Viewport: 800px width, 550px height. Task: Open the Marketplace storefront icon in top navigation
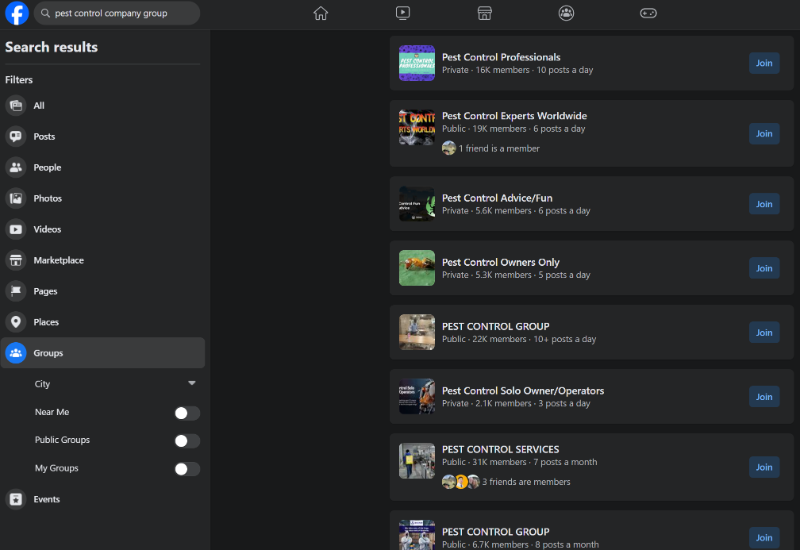[x=484, y=13]
